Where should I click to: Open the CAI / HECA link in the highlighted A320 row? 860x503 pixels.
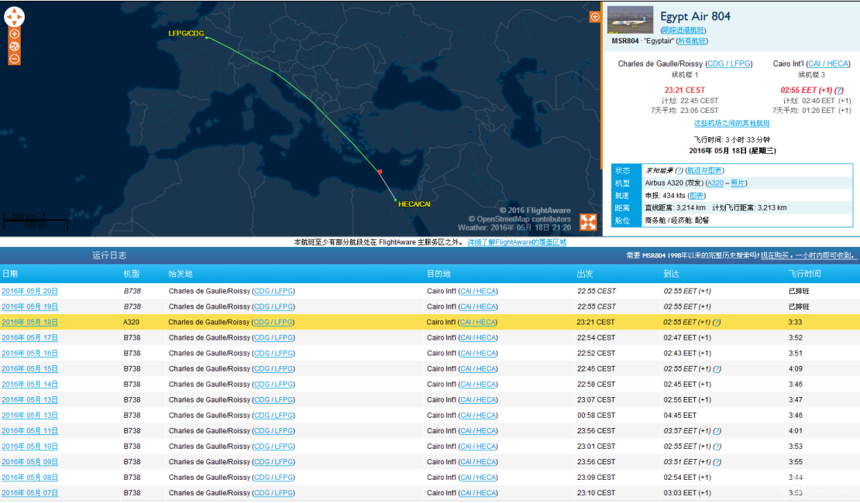478,323
